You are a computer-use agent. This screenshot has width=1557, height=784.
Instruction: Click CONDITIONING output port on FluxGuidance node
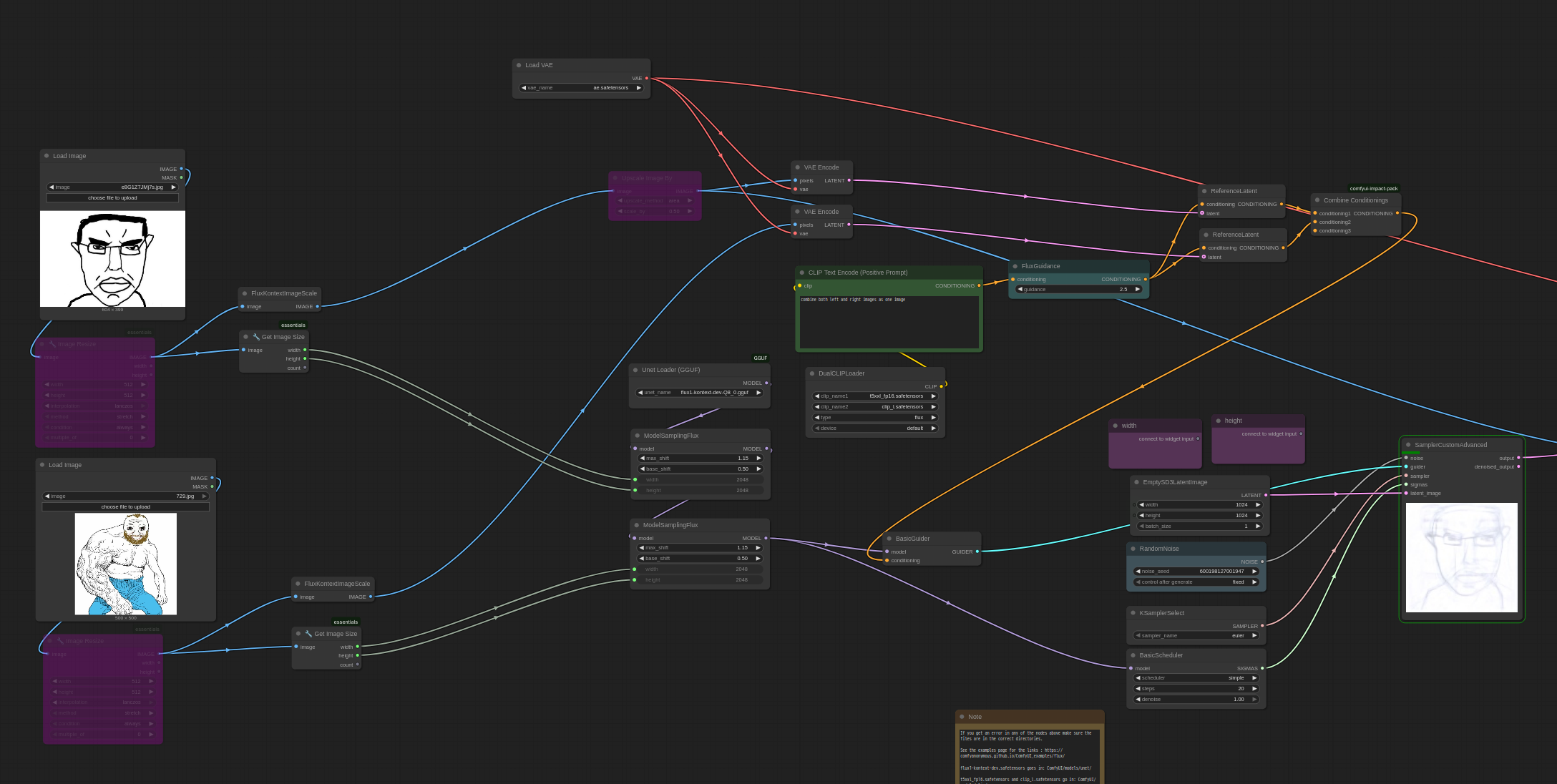point(1146,279)
